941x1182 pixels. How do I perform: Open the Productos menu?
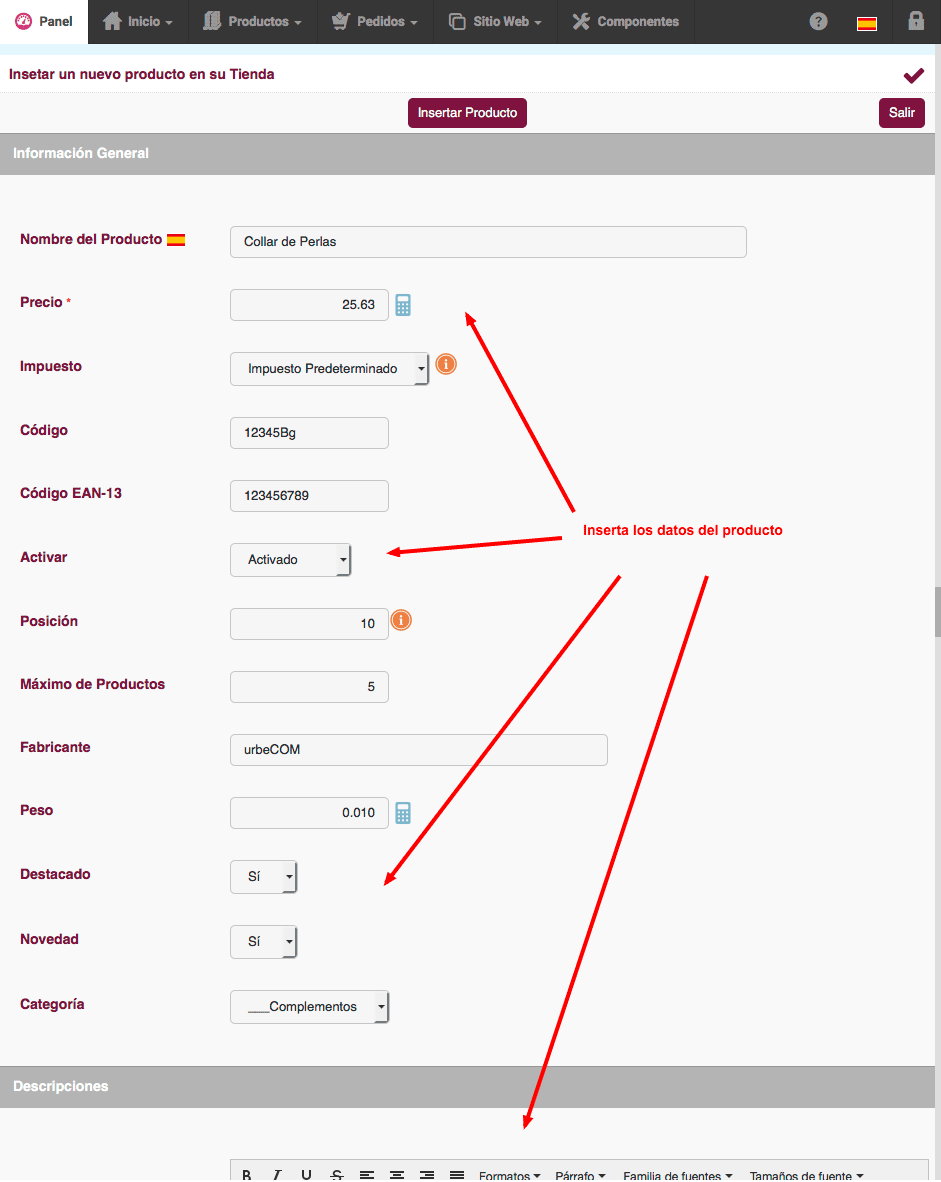point(252,21)
